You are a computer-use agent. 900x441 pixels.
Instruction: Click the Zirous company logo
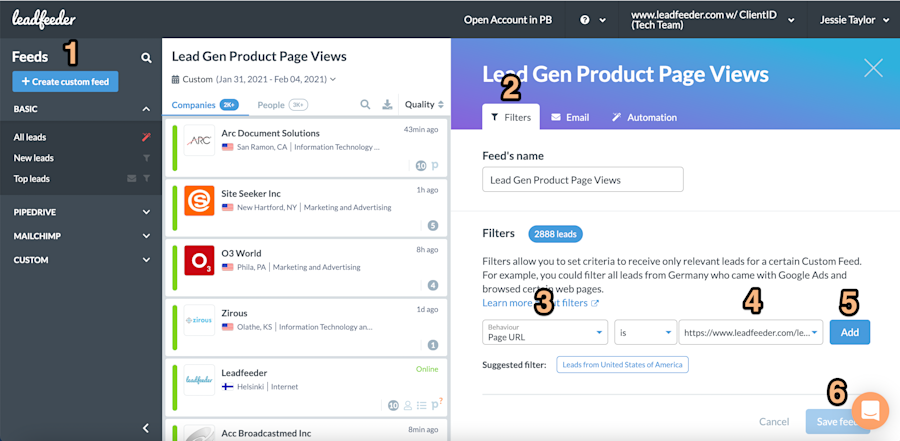click(199, 320)
